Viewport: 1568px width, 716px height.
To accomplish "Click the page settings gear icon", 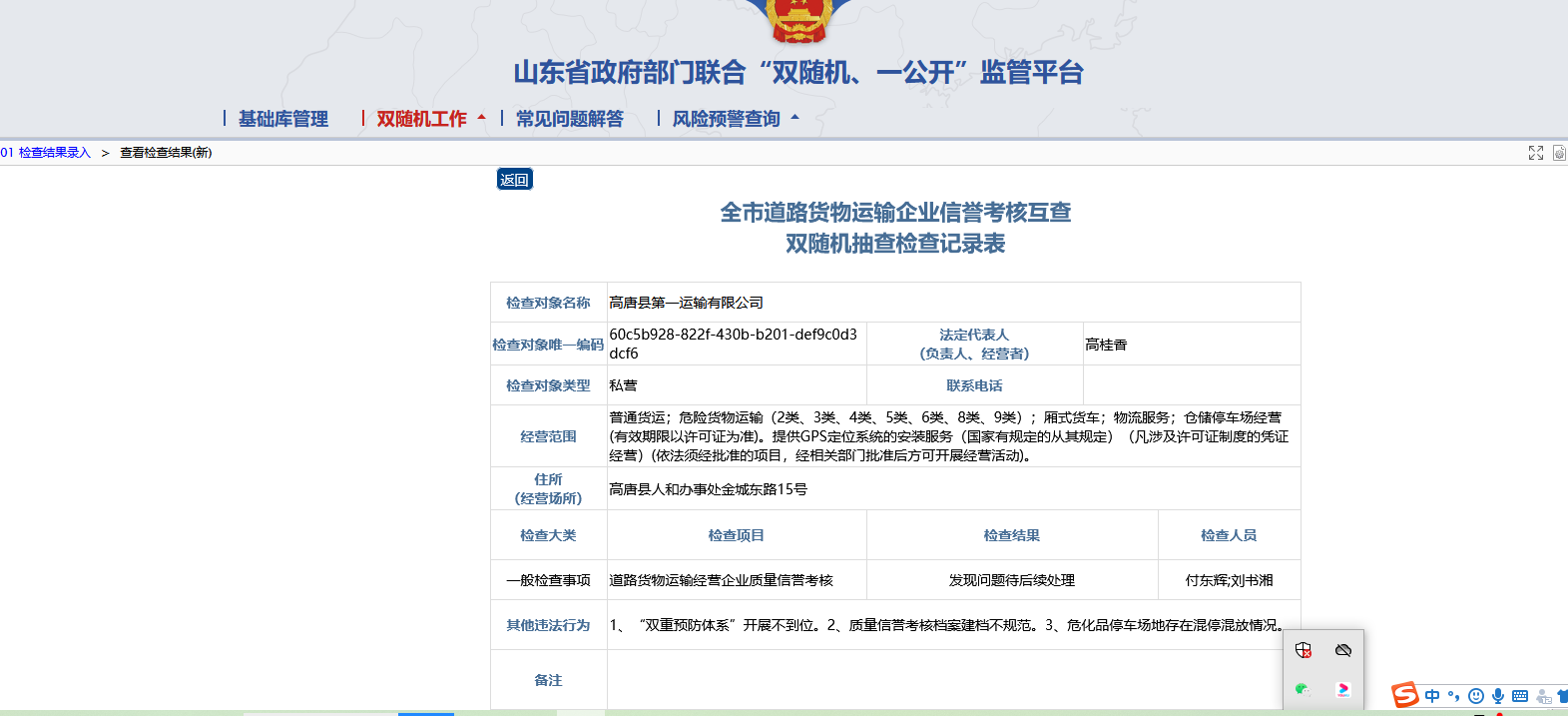I will click(1559, 153).
